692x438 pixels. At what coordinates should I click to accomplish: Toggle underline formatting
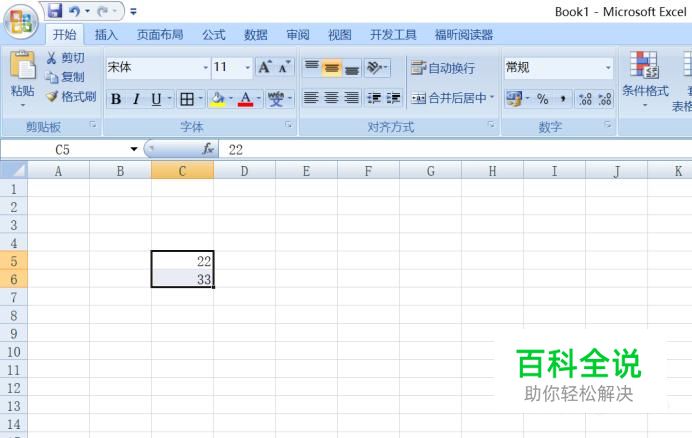(x=156, y=99)
